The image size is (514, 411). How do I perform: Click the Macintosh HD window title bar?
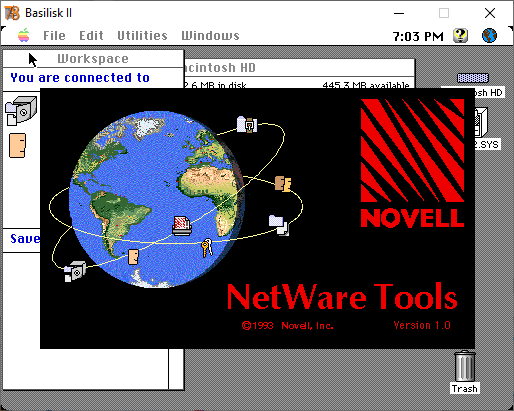(299, 68)
